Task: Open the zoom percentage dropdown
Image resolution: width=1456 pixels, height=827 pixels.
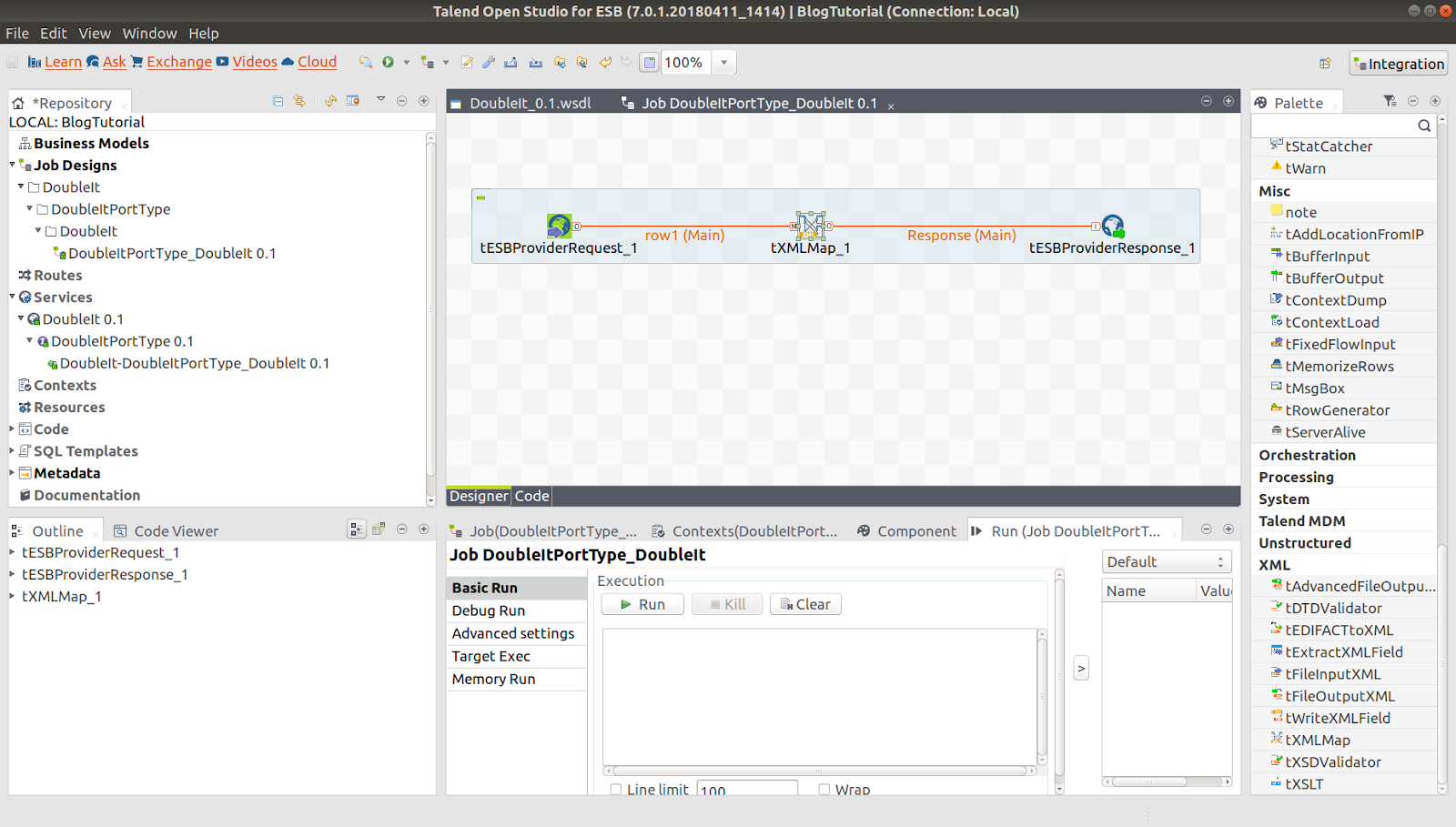Action: tap(723, 62)
